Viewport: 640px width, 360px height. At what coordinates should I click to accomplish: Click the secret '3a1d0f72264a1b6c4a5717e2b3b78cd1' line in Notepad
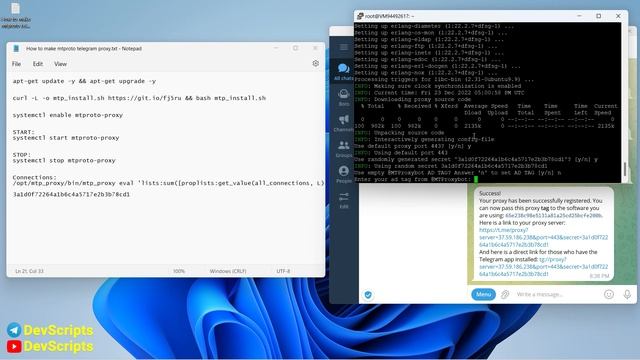(71, 194)
